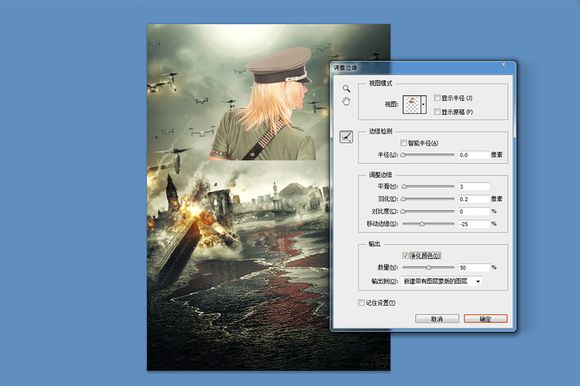
Task: Open the 输出到 output dropdown
Action: tap(442, 281)
